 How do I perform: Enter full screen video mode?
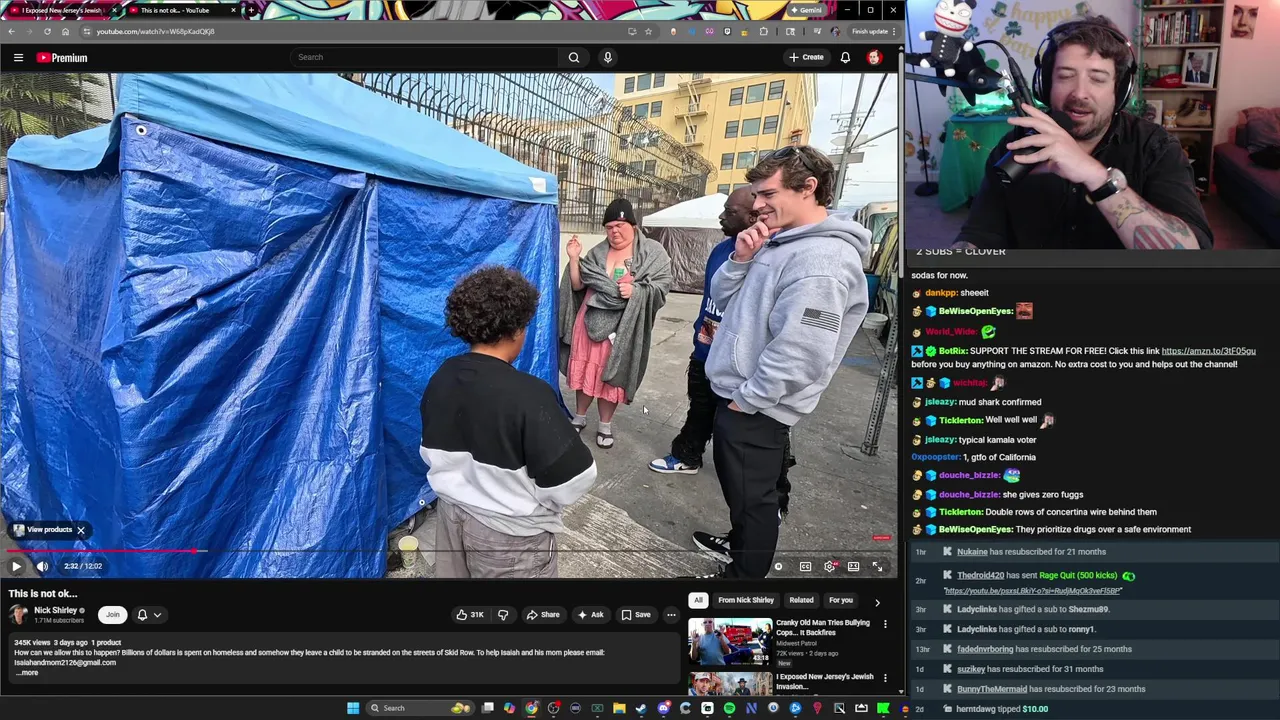(x=877, y=567)
